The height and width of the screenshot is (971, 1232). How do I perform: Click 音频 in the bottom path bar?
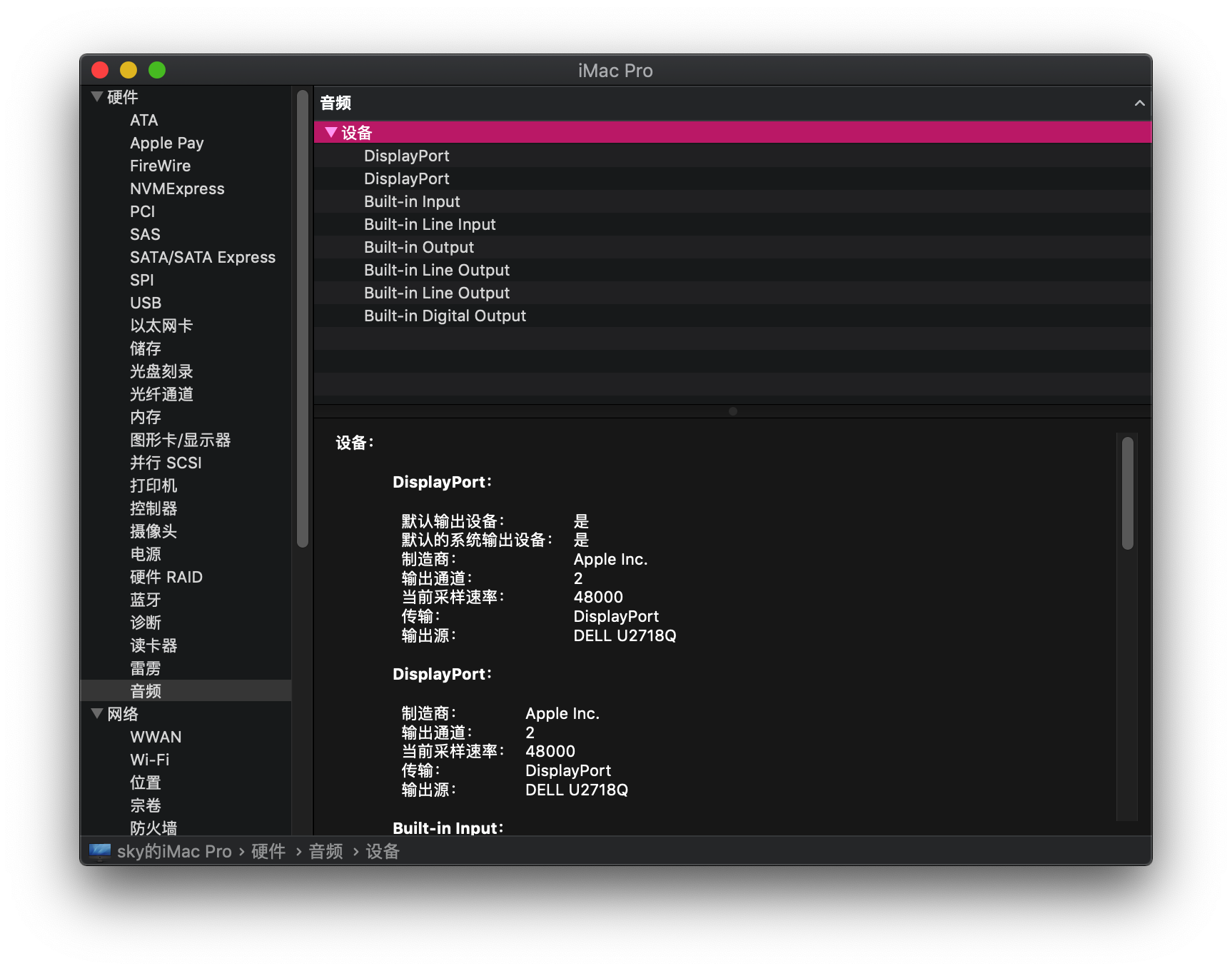pos(325,851)
